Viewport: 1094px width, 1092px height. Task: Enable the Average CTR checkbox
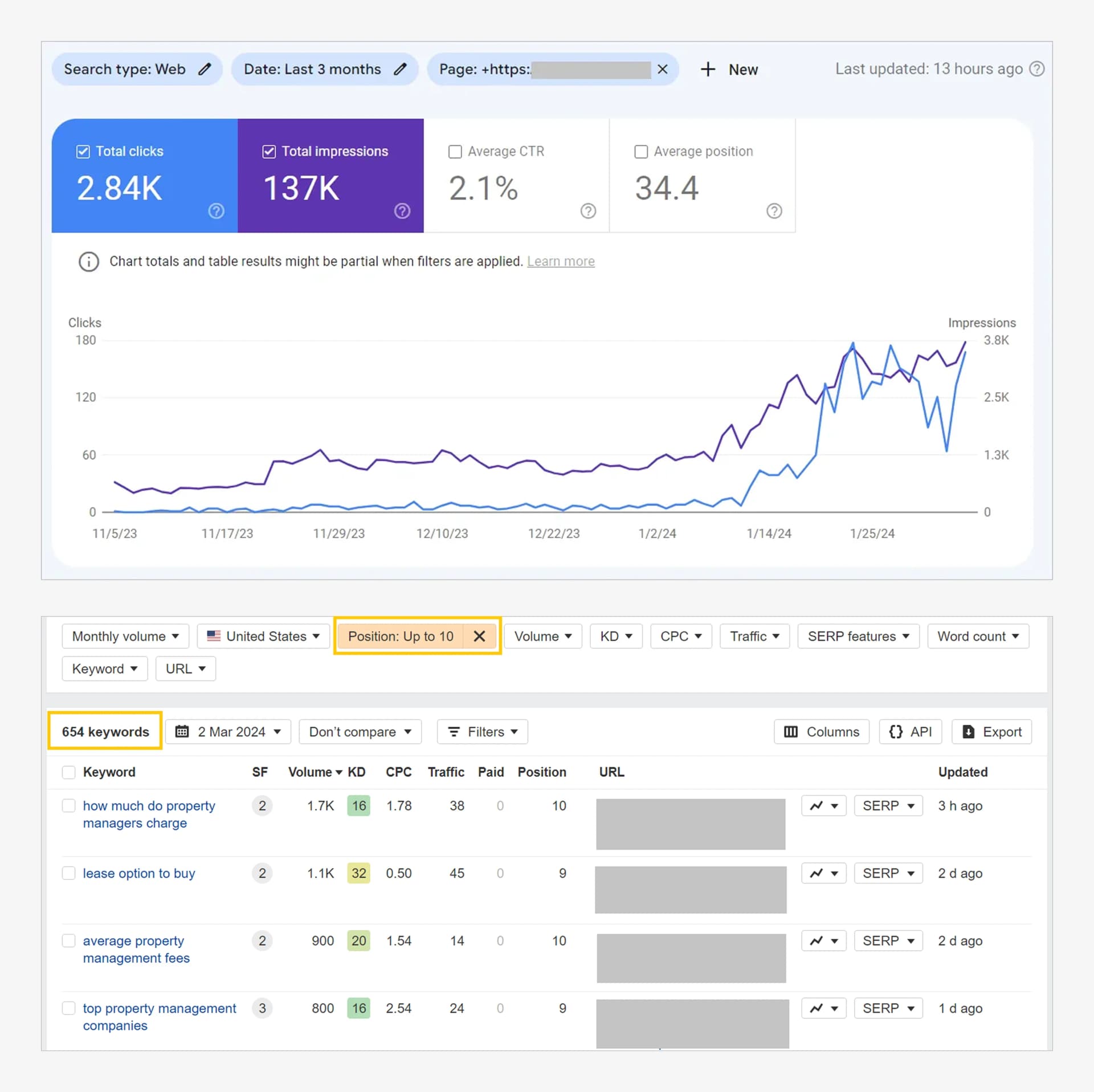455,152
